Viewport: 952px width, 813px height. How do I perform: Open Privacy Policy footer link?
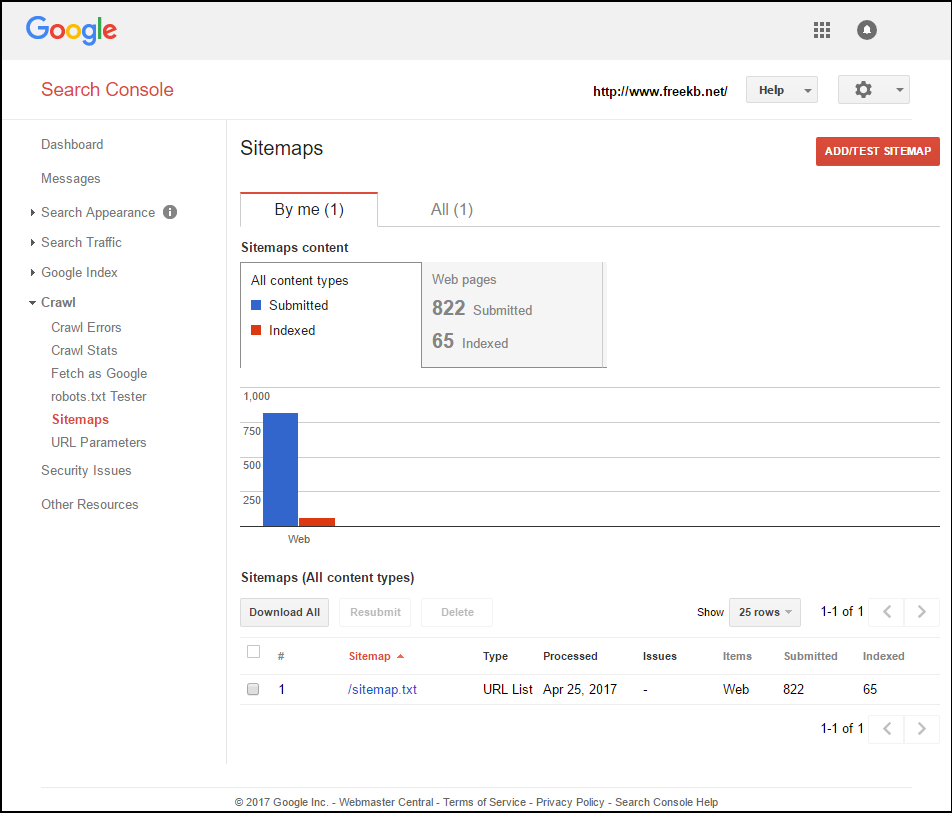tap(570, 802)
